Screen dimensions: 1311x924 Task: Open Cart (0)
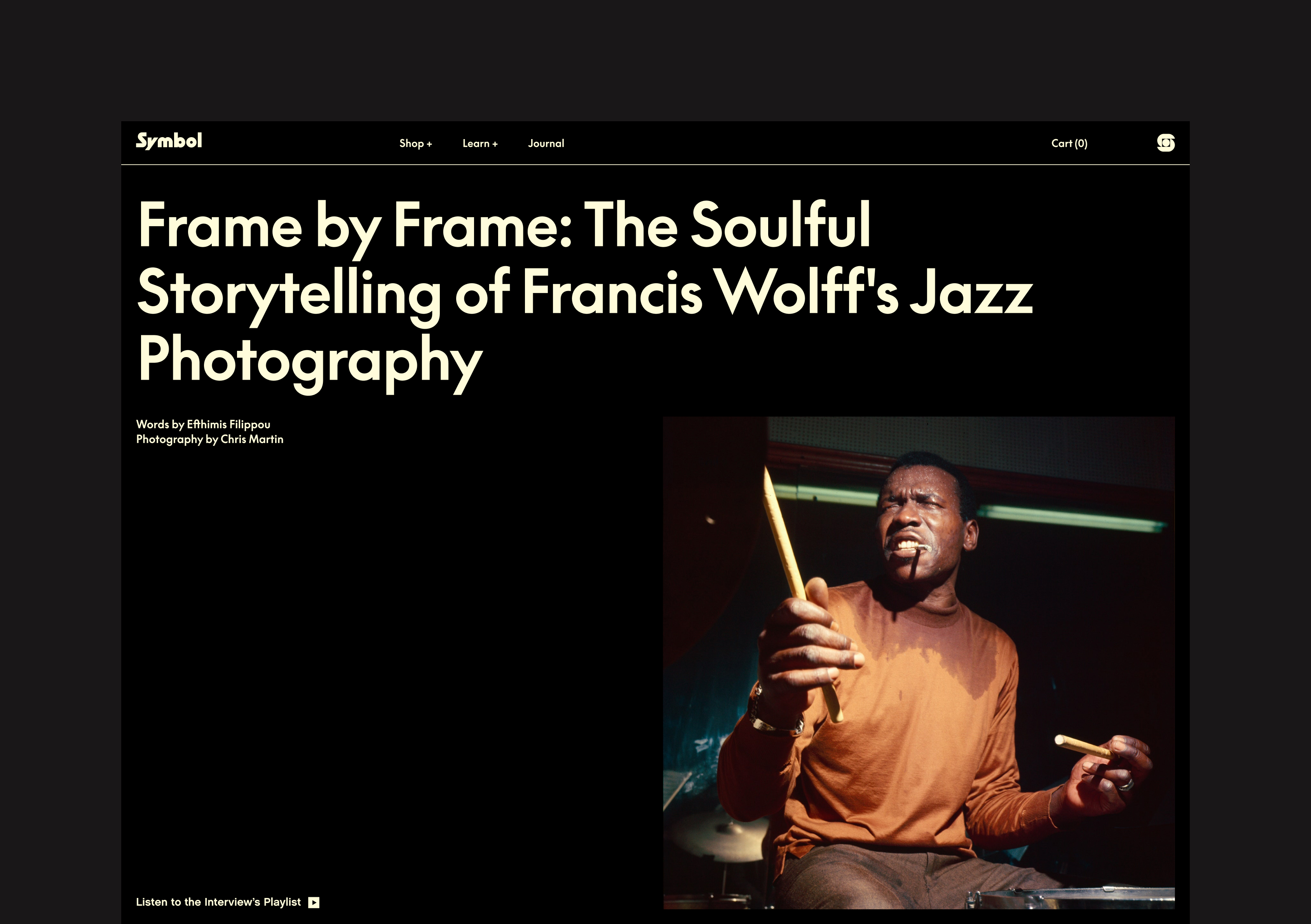click(1069, 143)
